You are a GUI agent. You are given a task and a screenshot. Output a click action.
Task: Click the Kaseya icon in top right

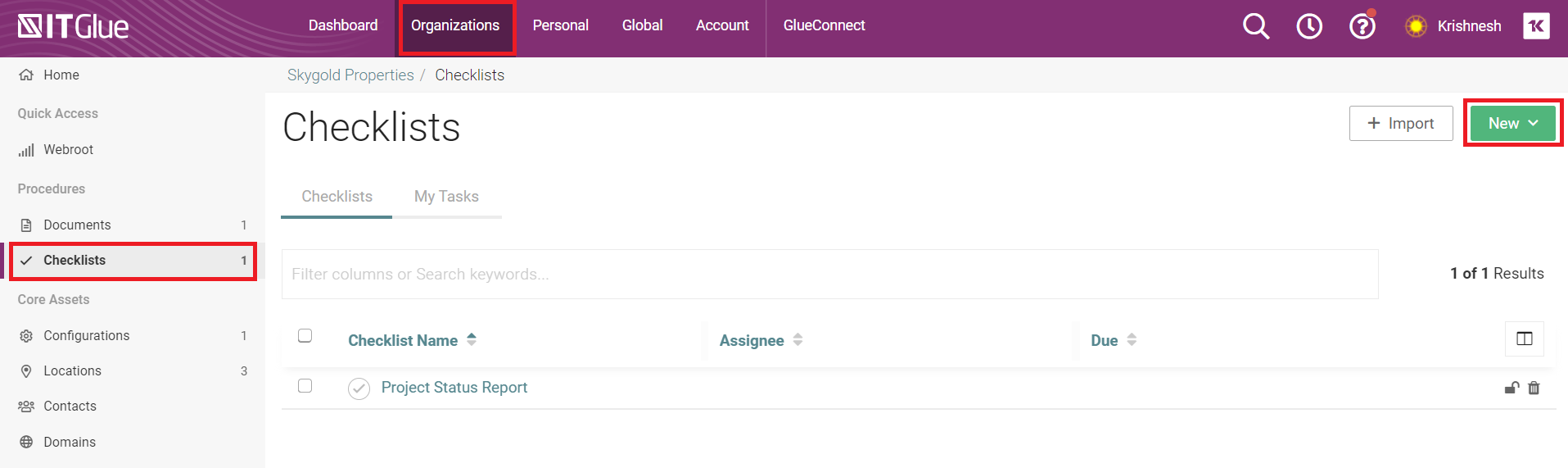point(1536,26)
